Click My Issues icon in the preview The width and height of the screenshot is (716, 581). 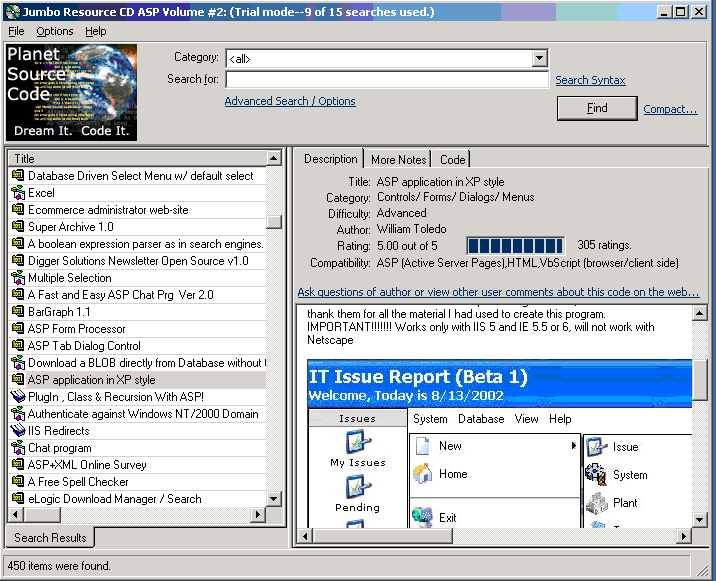tap(358, 442)
